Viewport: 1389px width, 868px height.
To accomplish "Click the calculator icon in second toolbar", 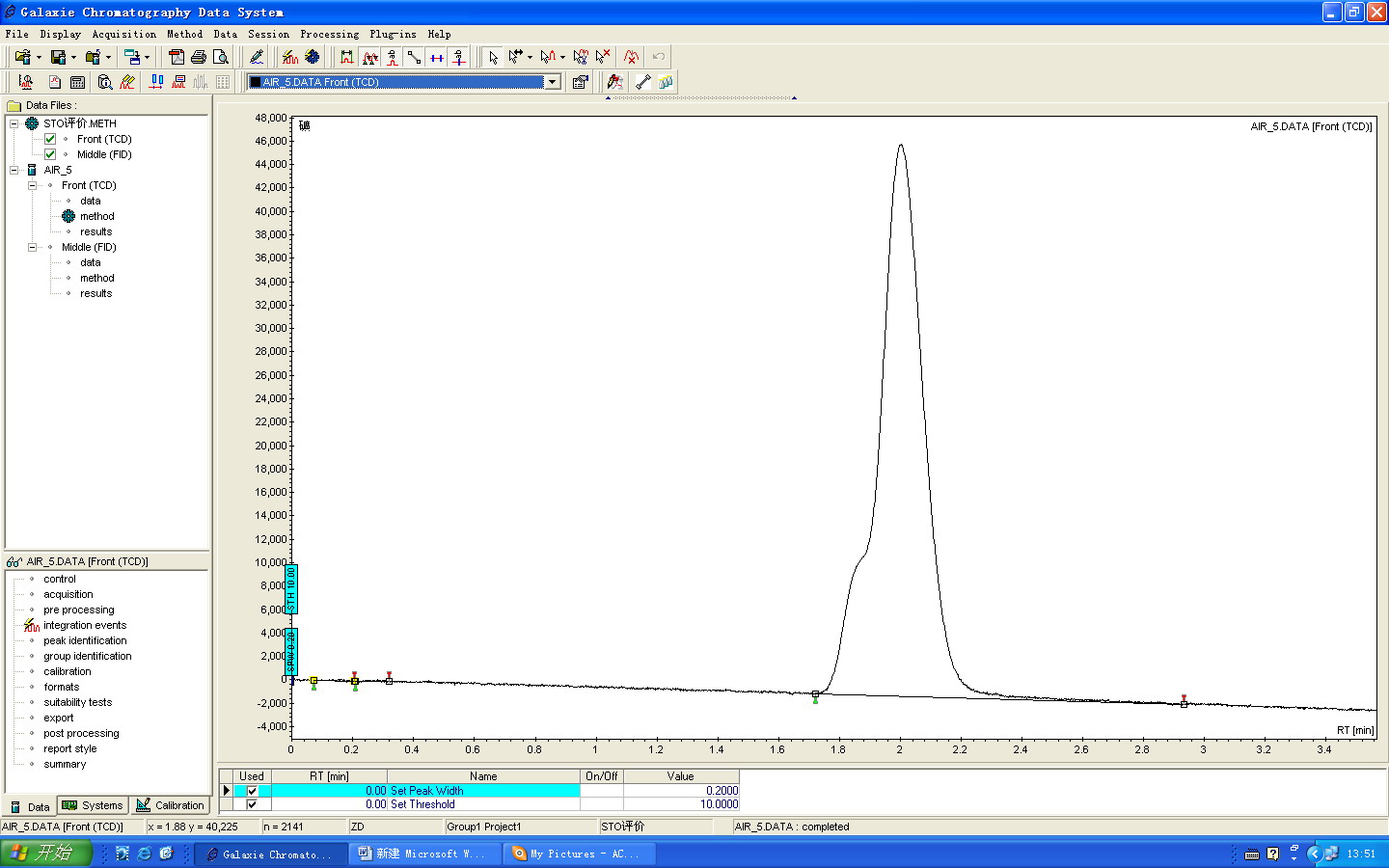I will point(78,82).
